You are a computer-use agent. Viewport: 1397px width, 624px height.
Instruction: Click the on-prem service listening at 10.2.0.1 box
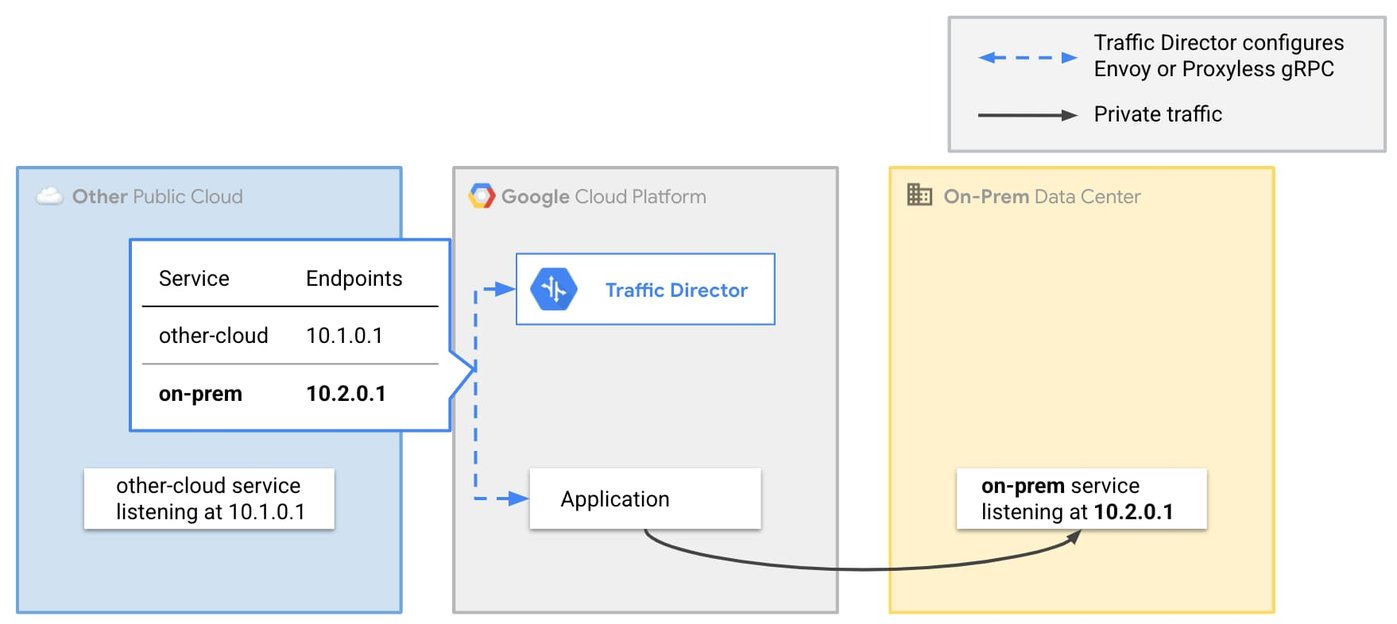pyautogui.click(x=1081, y=499)
